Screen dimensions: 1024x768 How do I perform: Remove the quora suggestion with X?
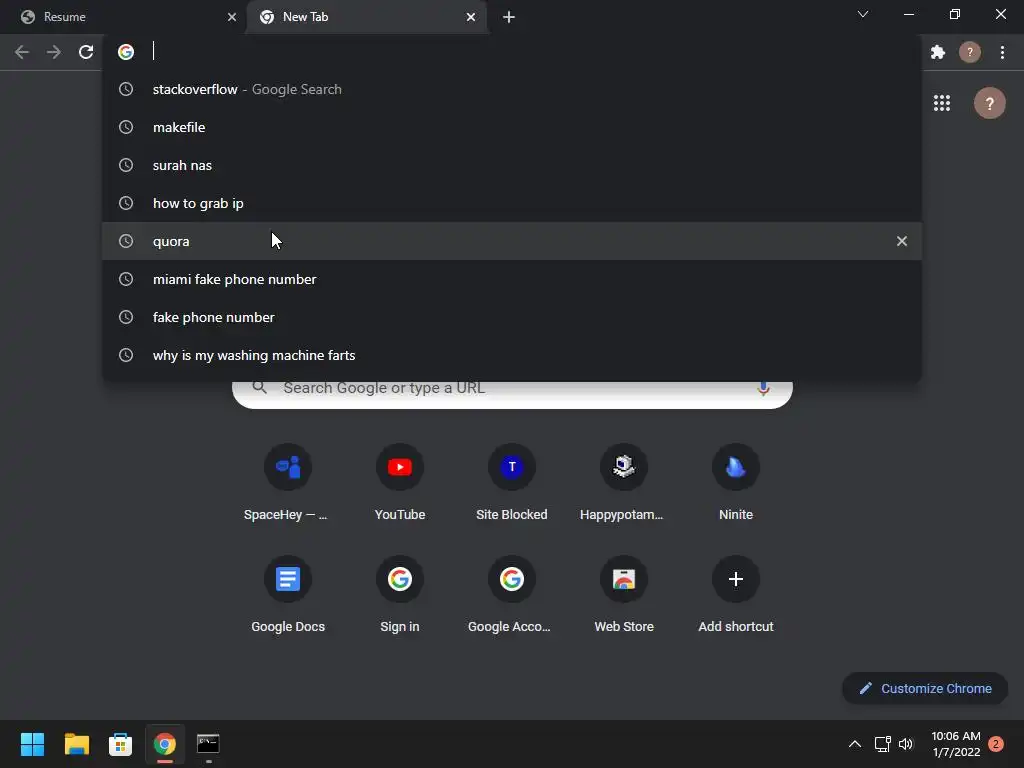(x=902, y=241)
